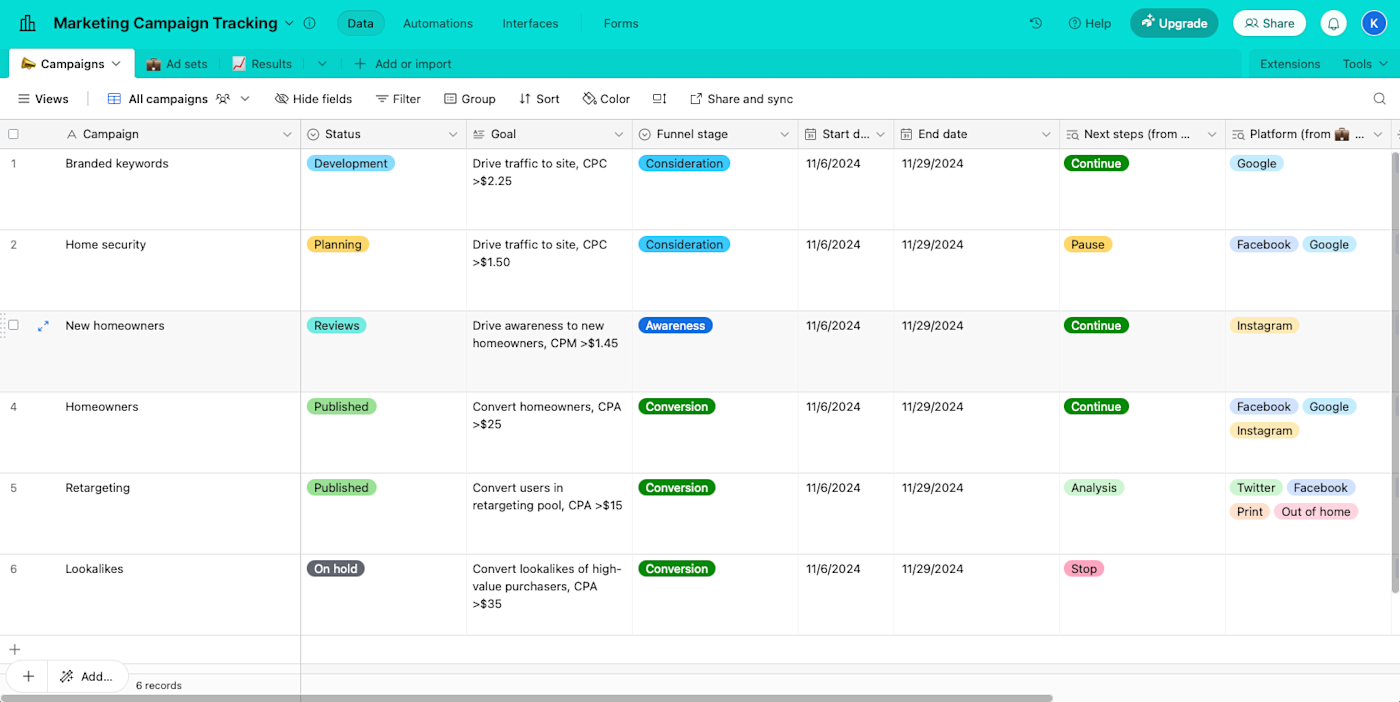Click the search magnifier icon
1400x702 pixels.
tap(1379, 99)
